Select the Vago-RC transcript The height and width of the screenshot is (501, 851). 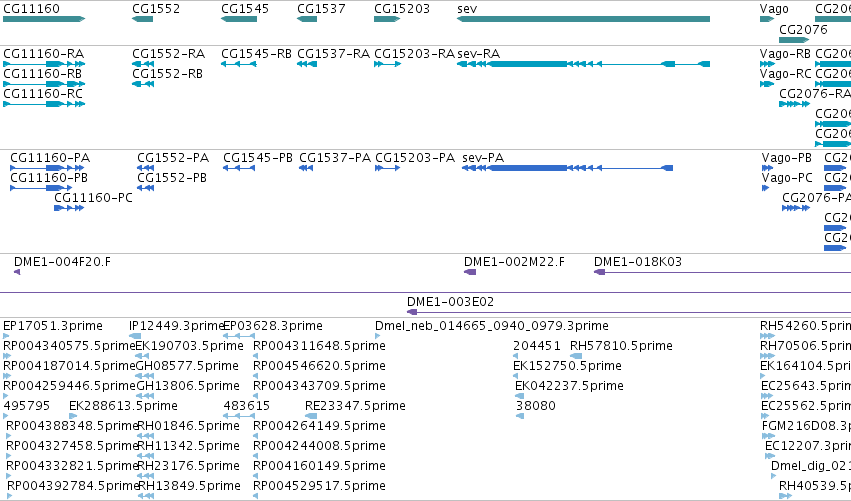[767, 84]
